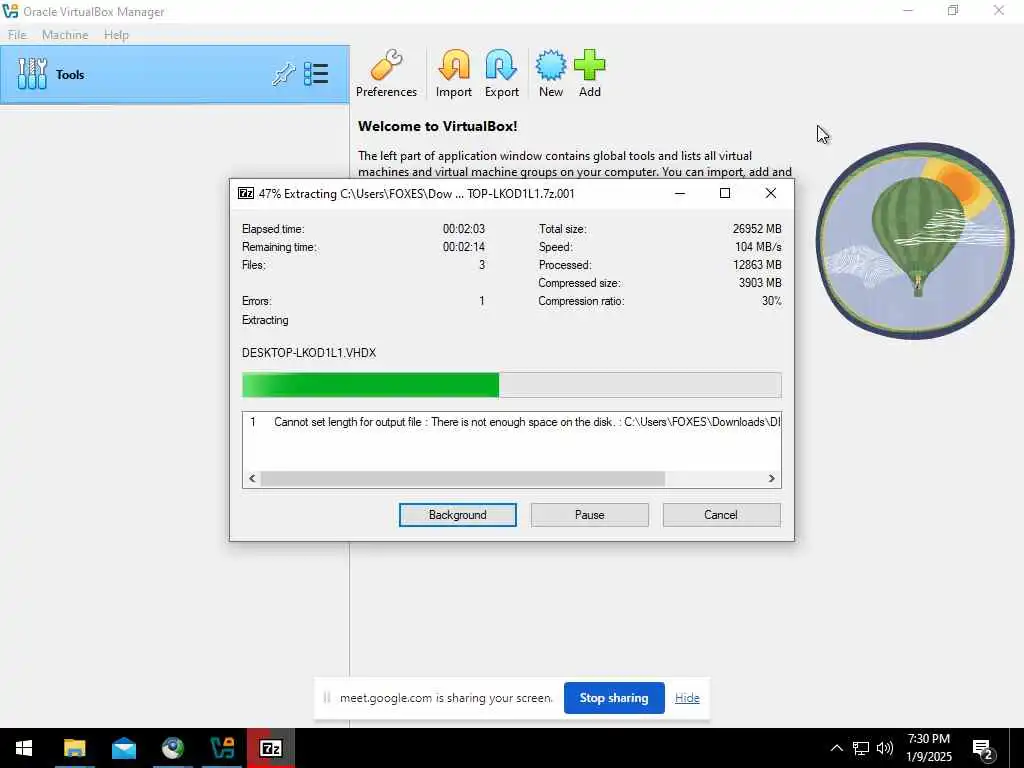Image resolution: width=1024 pixels, height=768 pixels.
Task: Hide the screen sharing notification
Action: (687, 697)
